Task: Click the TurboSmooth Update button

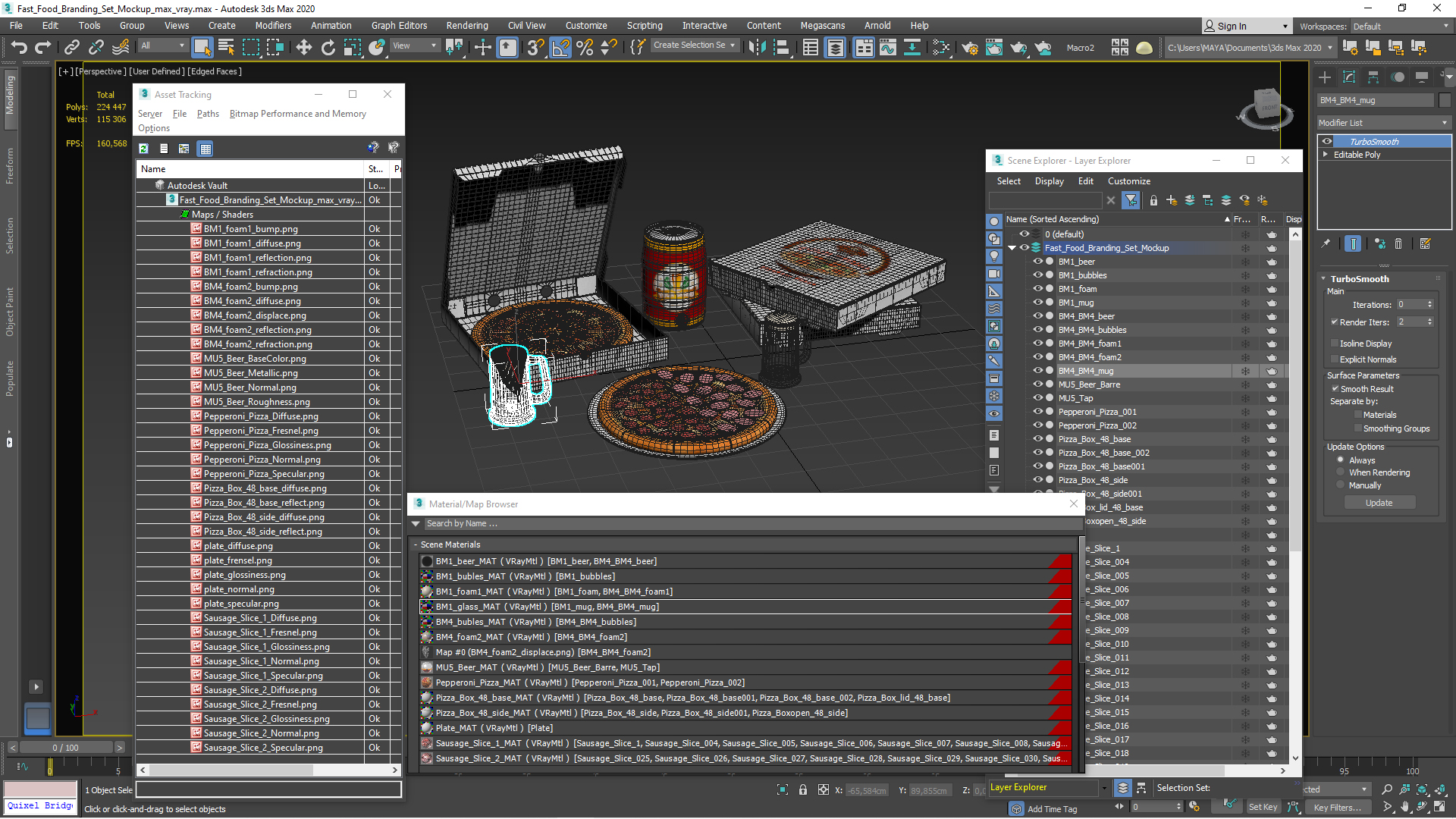Action: [1379, 503]
